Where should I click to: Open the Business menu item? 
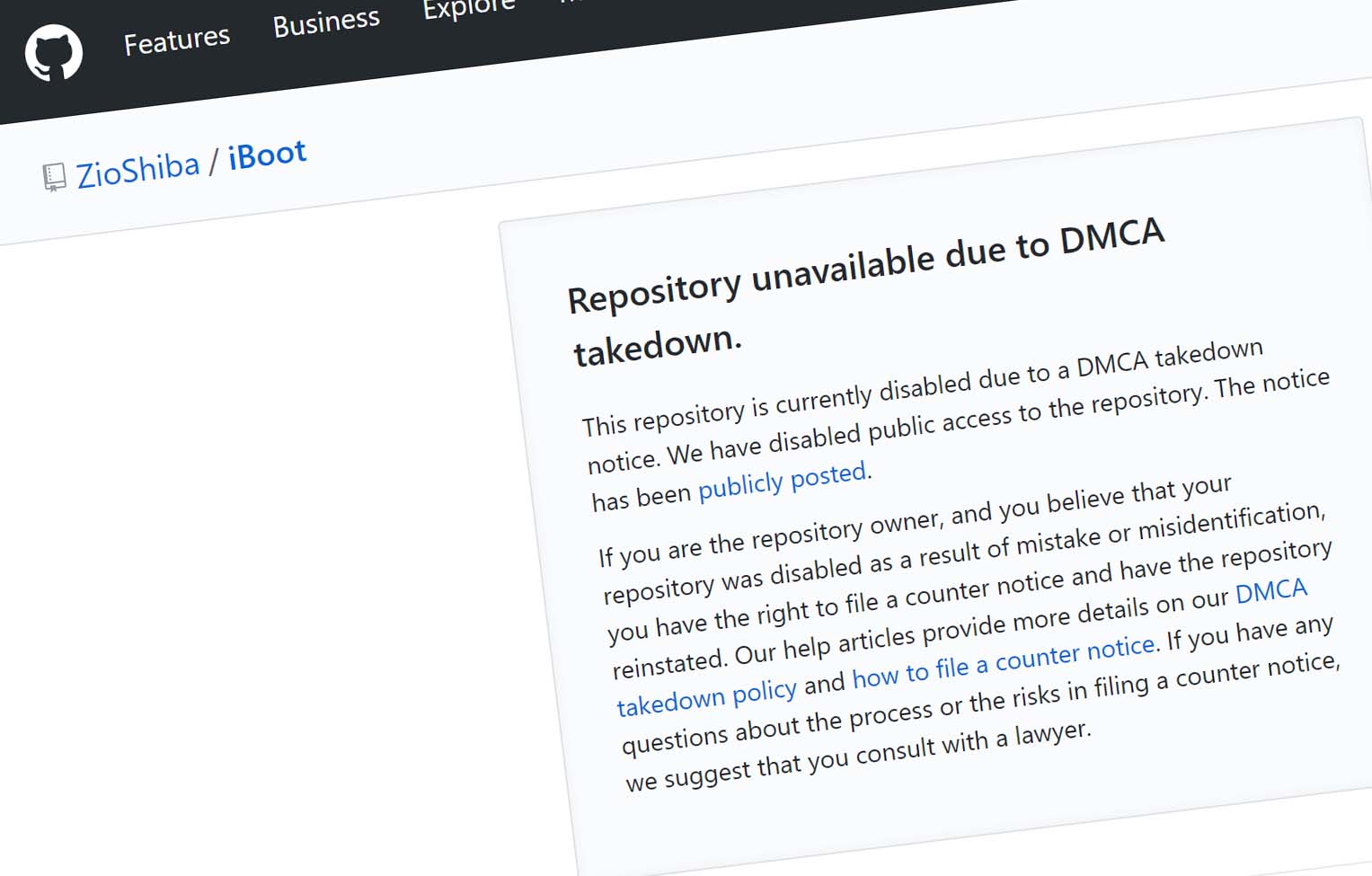(x=326, y=22)
